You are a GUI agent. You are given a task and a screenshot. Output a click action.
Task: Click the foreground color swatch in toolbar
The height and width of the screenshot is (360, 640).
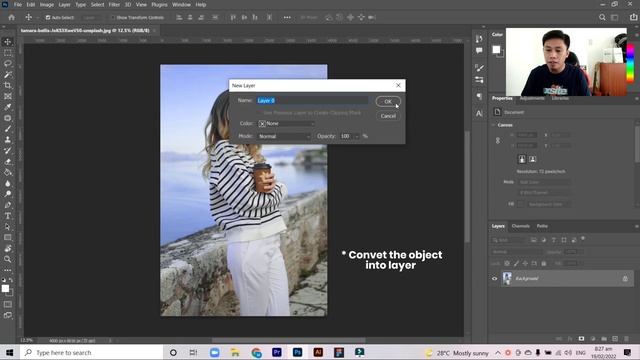tap(5, 289)
